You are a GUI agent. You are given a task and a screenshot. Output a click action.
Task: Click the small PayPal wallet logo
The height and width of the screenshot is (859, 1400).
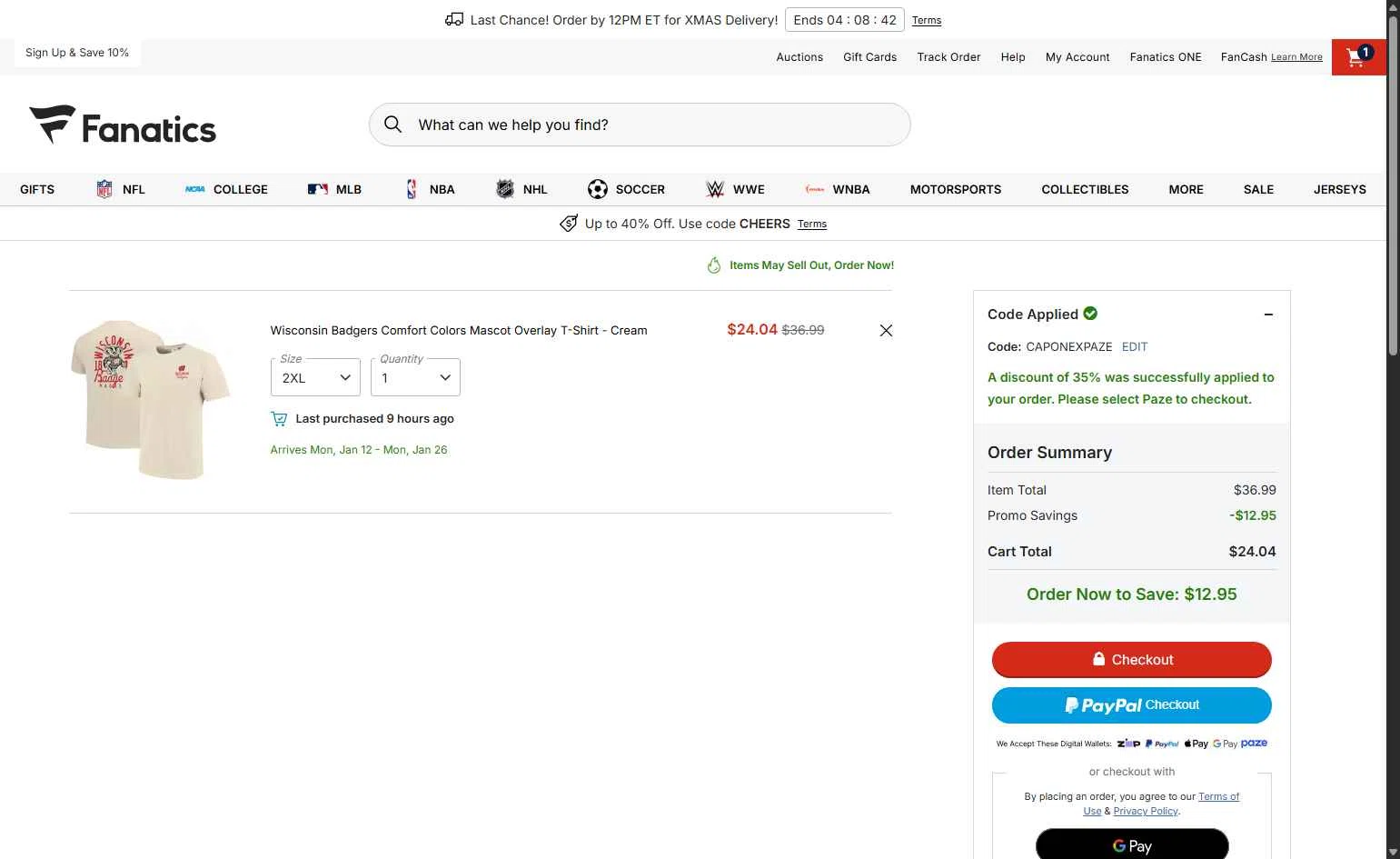tap(1162, 744)
